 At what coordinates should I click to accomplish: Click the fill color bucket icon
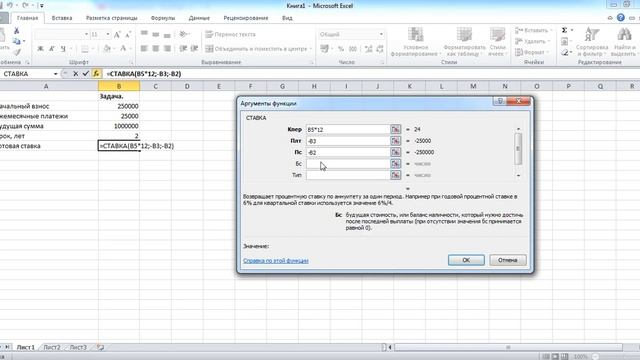click(107, 49)
